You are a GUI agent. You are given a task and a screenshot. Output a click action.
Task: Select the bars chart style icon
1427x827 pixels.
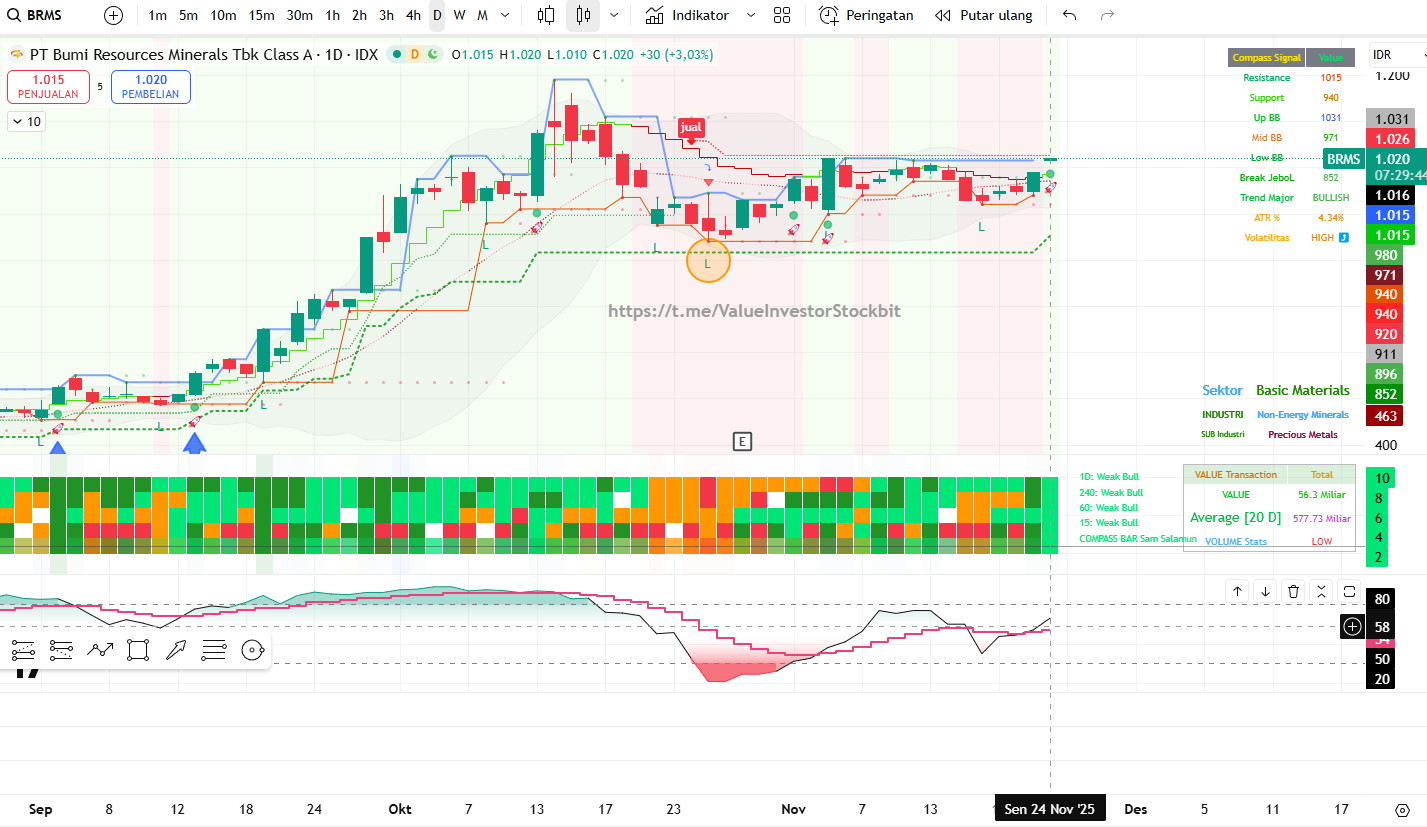[x=546, y=15]
